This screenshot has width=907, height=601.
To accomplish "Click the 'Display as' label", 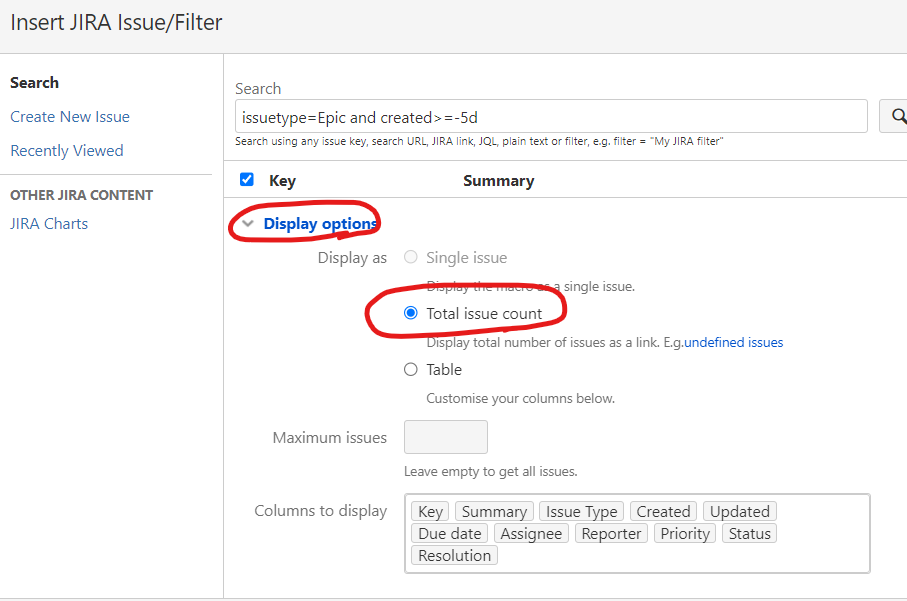I will coord(352,258).
